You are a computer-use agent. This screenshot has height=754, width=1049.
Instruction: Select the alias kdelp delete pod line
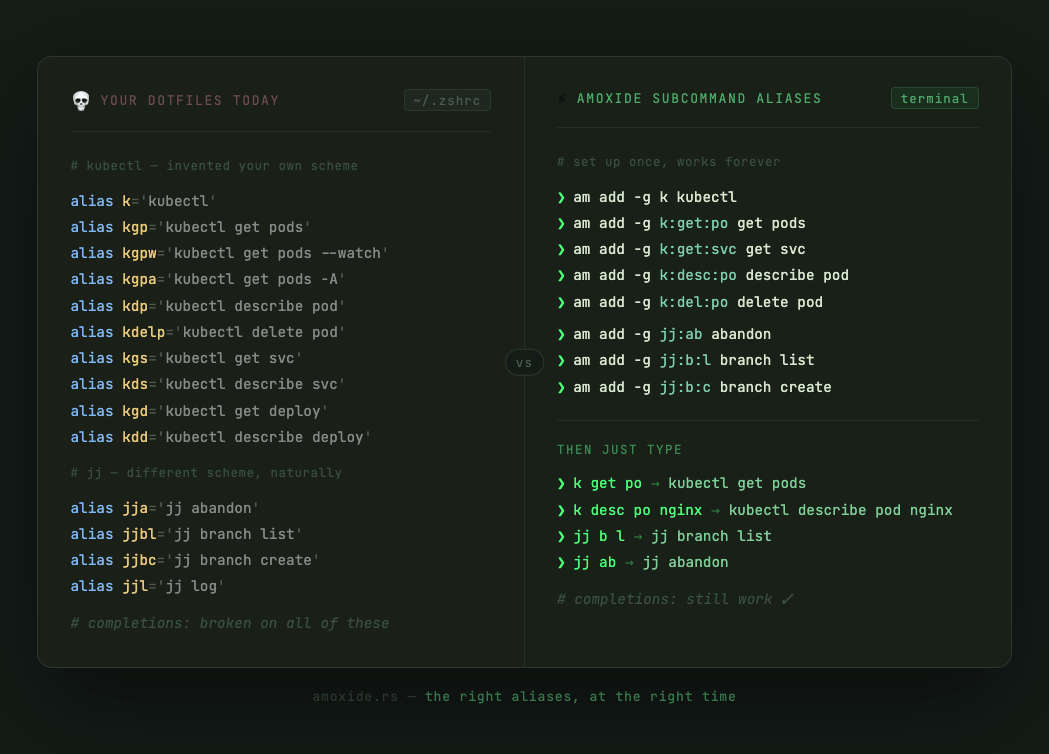[207, 333]
